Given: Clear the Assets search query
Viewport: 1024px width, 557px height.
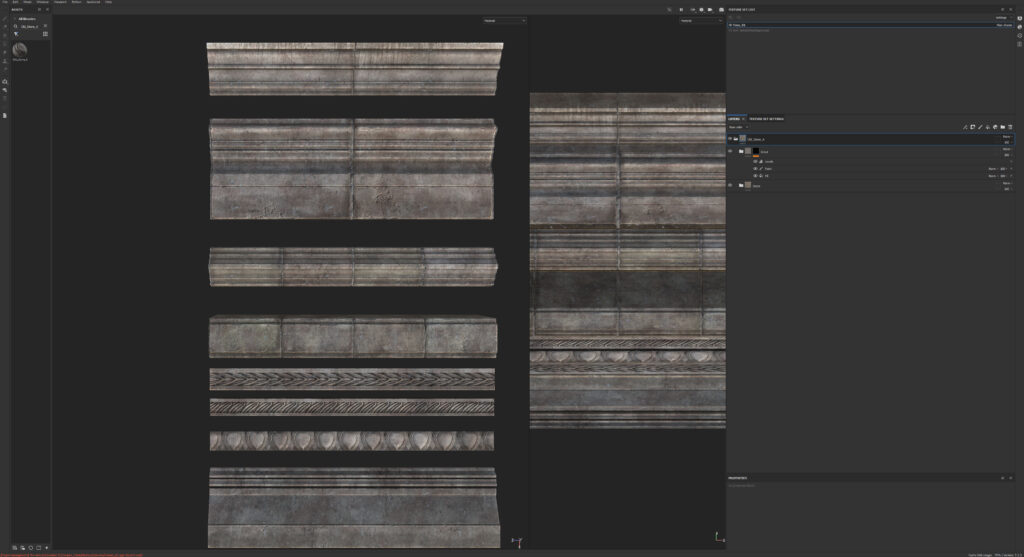Looking at the screenshot, I should pos(45,25).
